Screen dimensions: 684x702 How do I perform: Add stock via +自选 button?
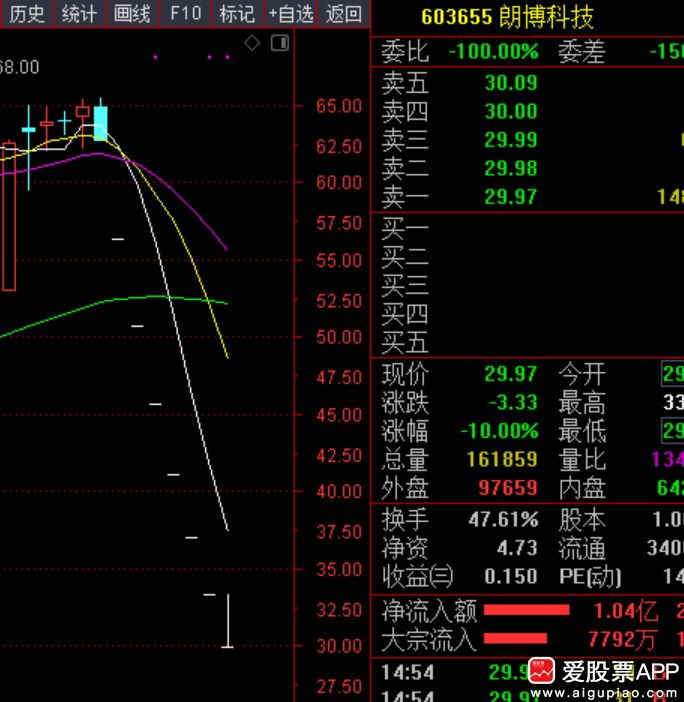[291, 14]
